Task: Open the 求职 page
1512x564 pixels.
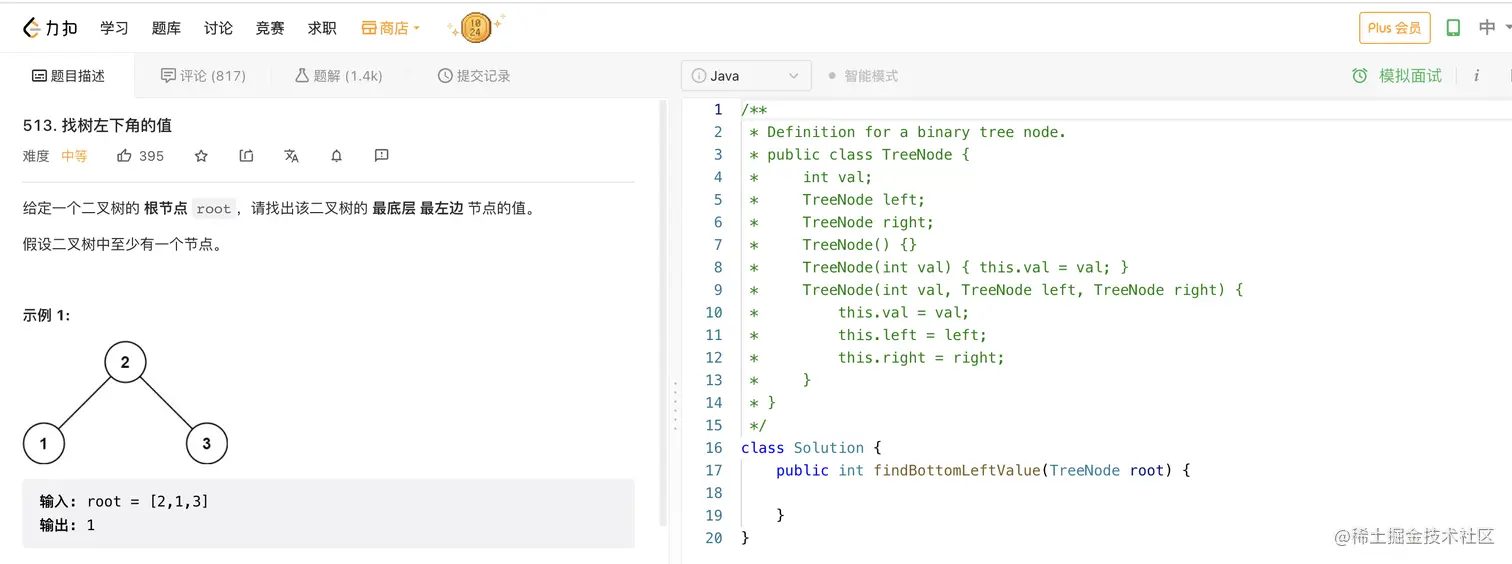Action: coord(322,28)
